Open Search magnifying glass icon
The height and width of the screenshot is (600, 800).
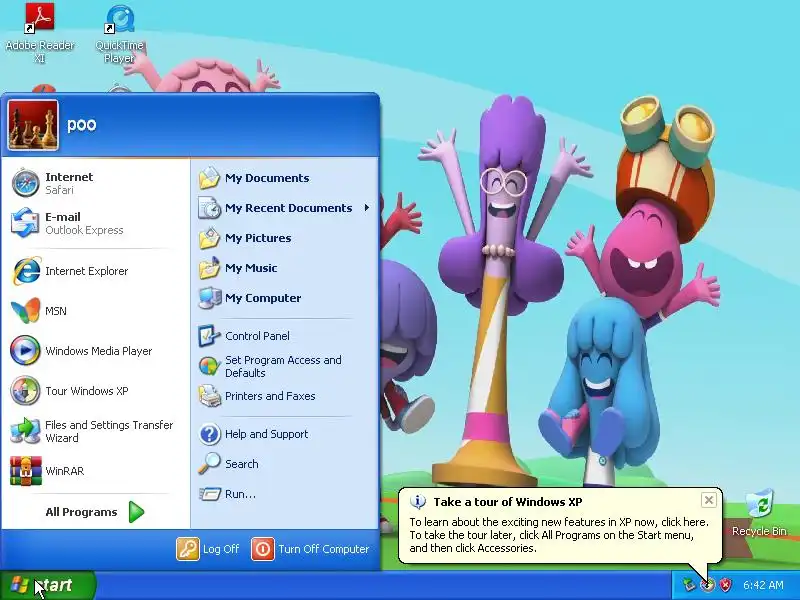click(x=209, y=464)
